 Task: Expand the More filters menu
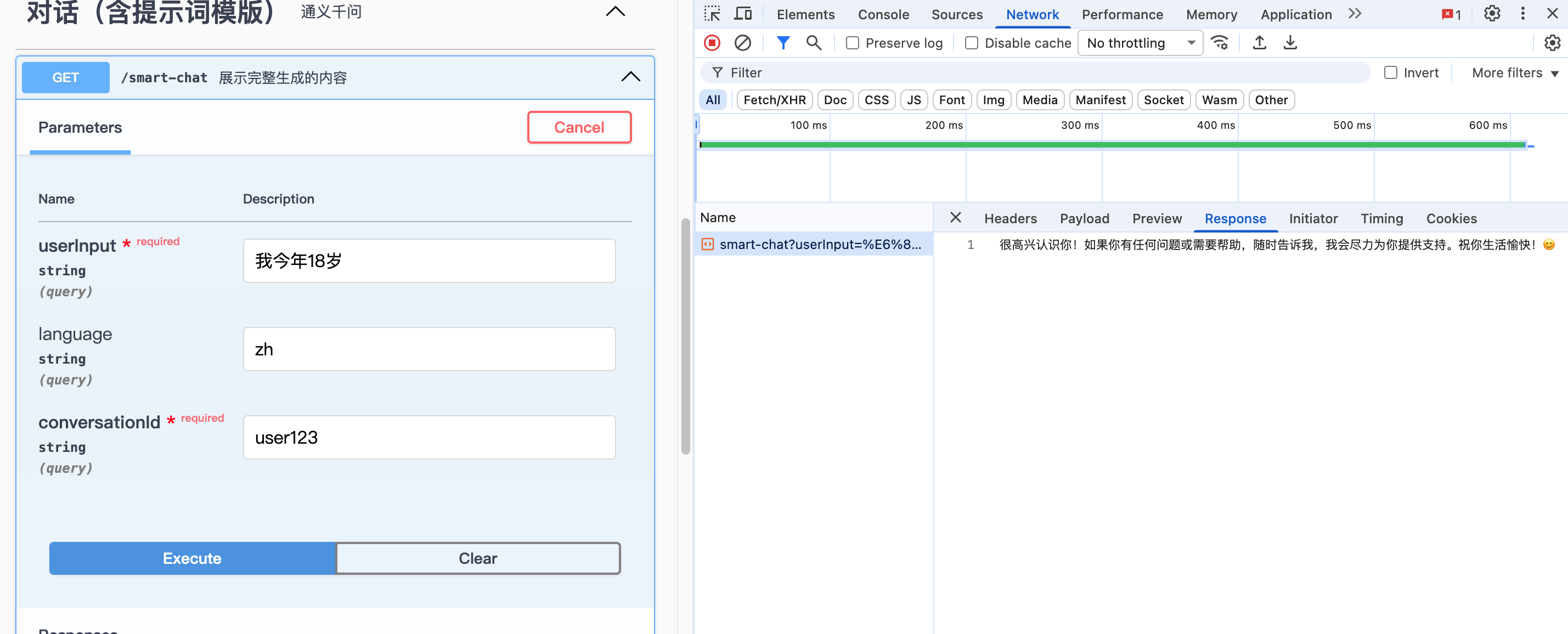pyautogui.click(x=1514, y=73)
